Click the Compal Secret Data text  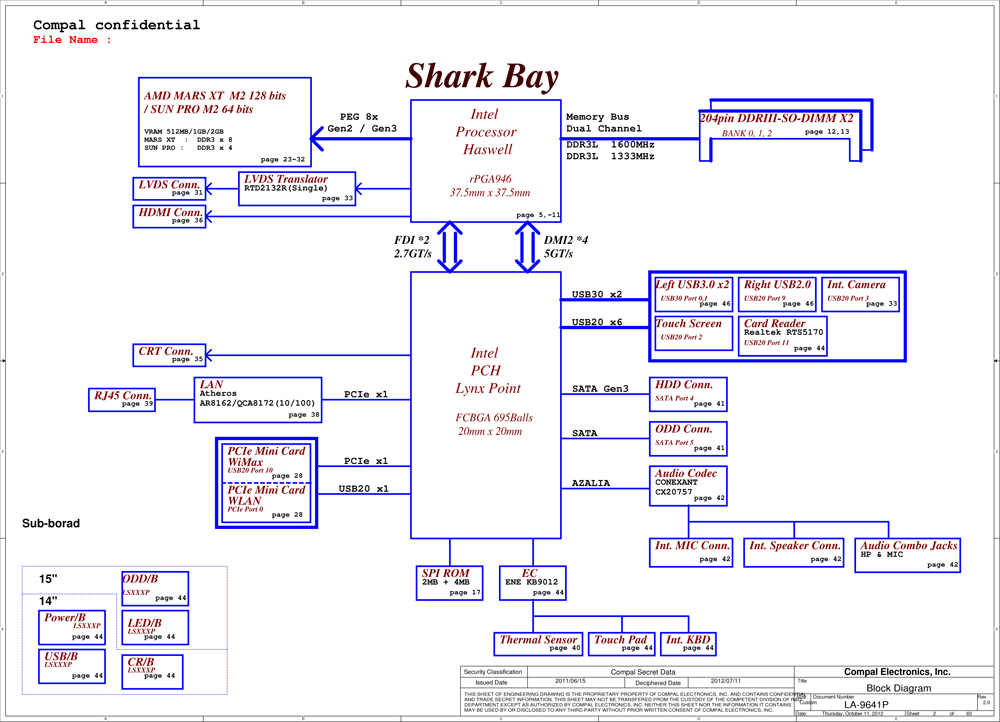click(643, 672)
